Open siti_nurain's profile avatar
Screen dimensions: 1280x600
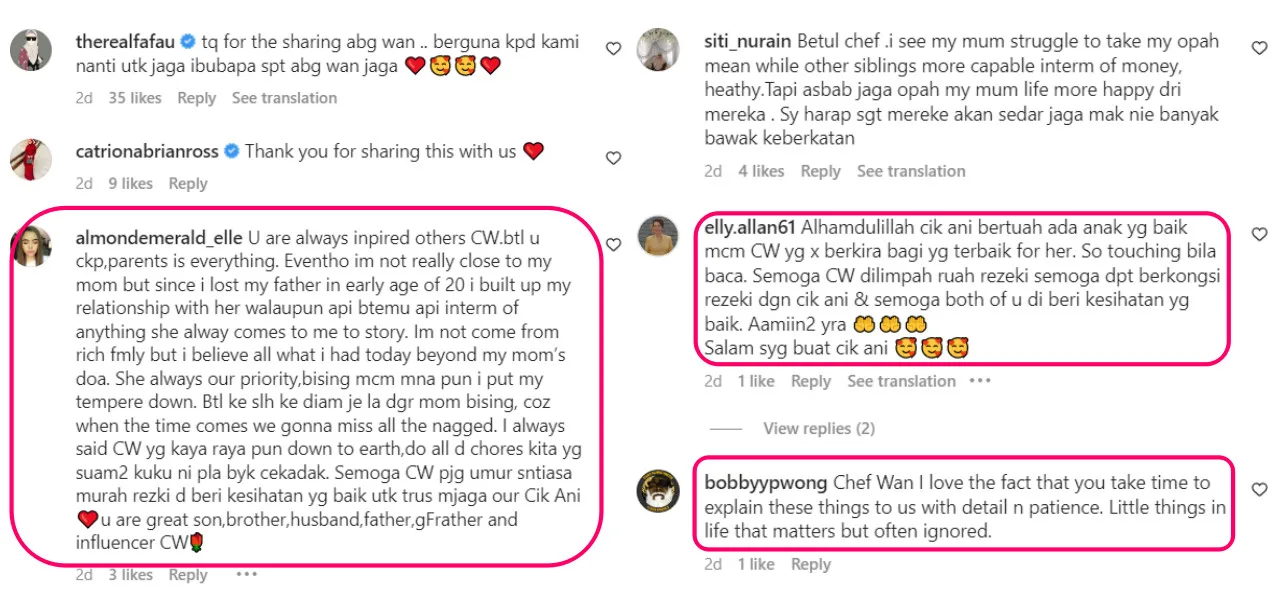tap(659, 50)
